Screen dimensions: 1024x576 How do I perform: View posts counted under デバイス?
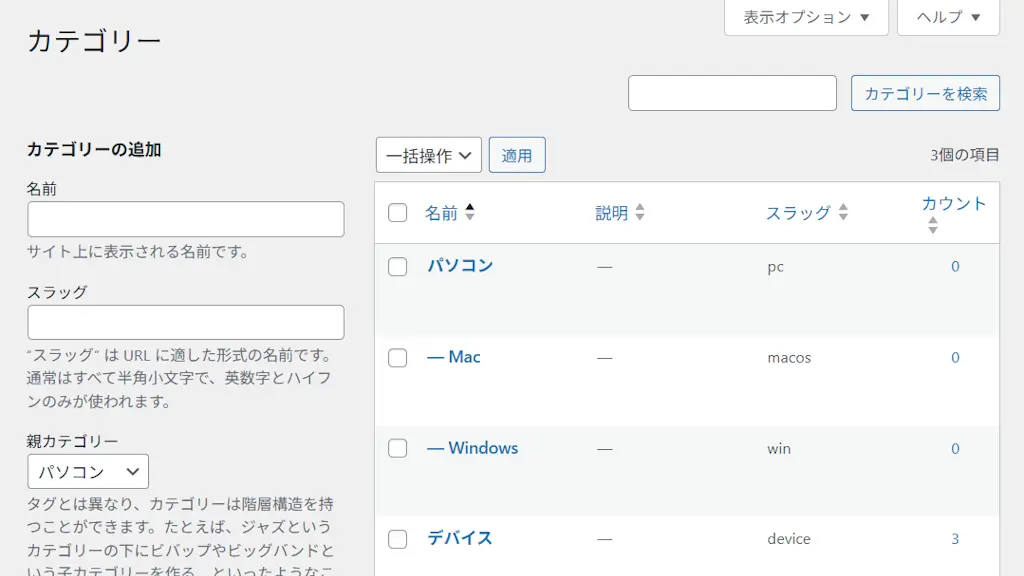(955, 538)
